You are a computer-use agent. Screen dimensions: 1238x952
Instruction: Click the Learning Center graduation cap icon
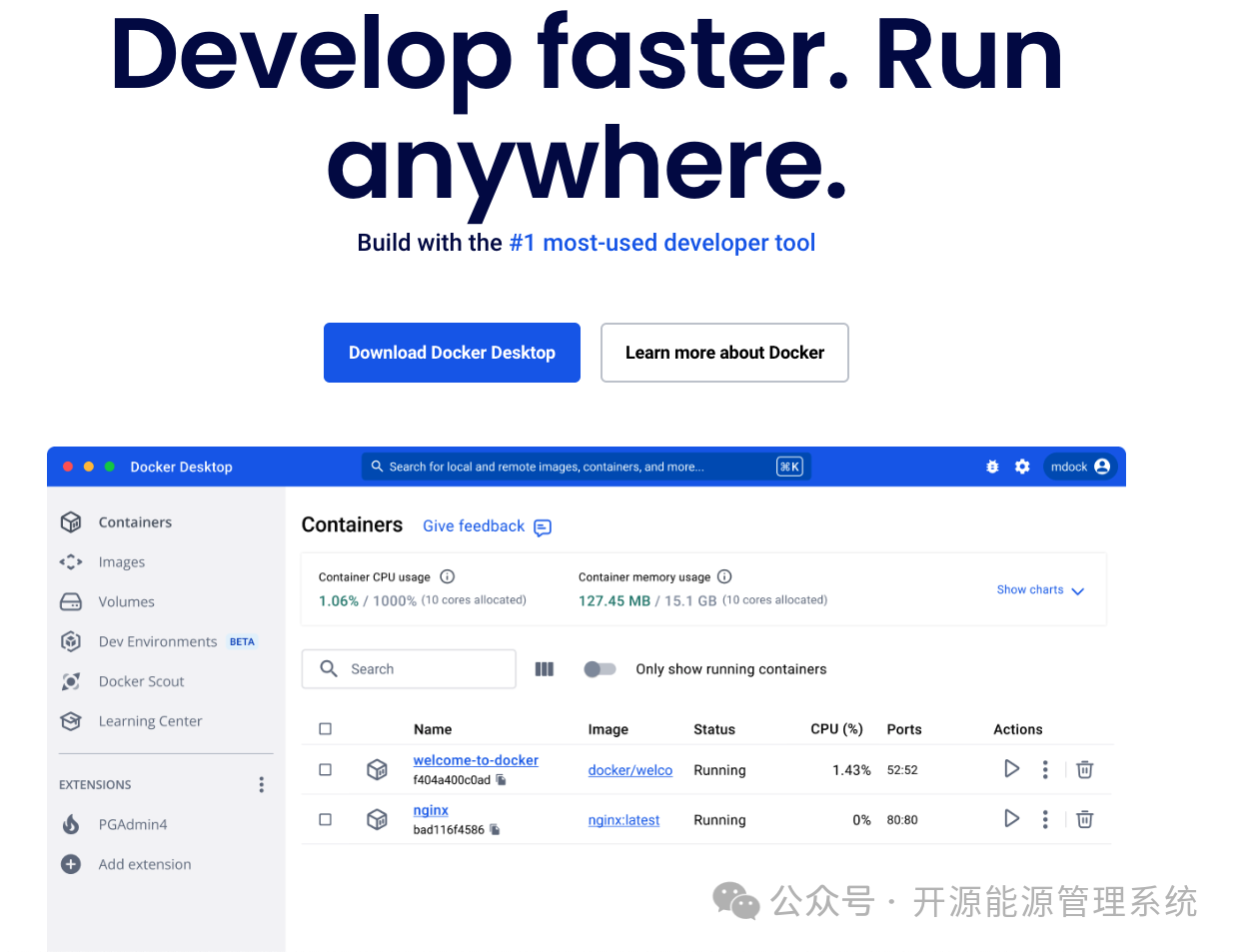[x=71, y=721]
